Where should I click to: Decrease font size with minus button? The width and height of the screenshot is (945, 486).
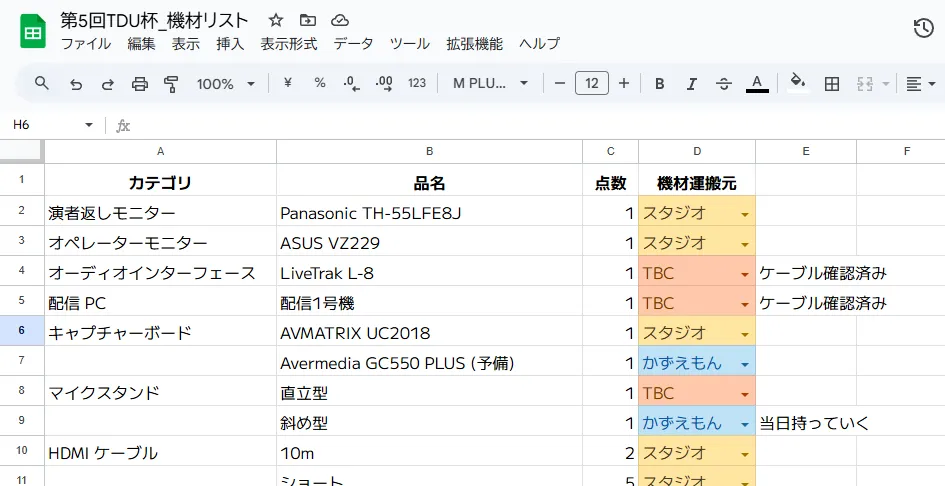point(560,83)
